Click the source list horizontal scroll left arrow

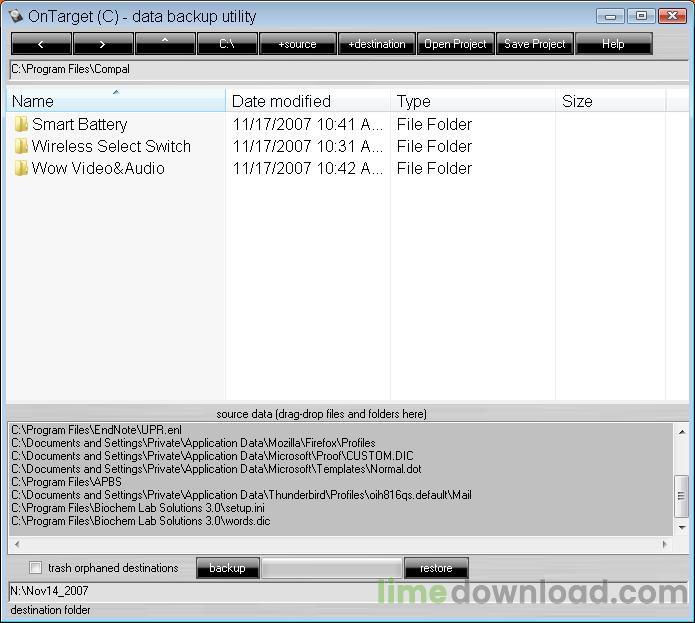17,544
